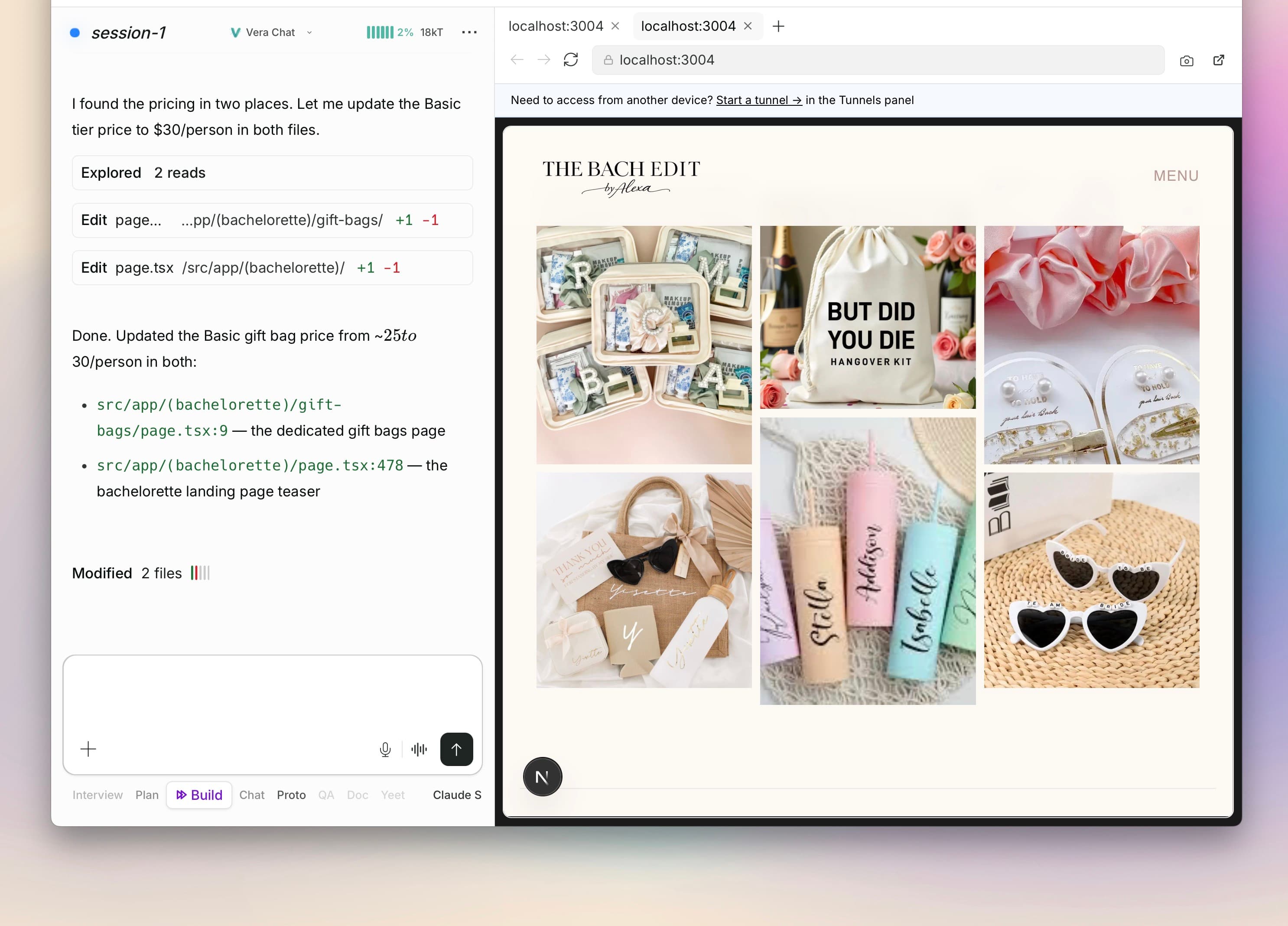Take a screenshot with the camera icon
Image resolution: width=1288 pixels, height=926 pixels.
(1186, 60)
